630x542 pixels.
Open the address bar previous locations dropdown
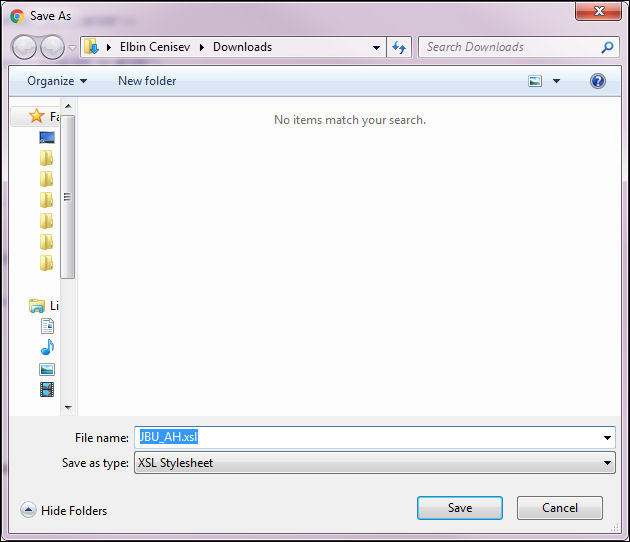pos(376,47)
